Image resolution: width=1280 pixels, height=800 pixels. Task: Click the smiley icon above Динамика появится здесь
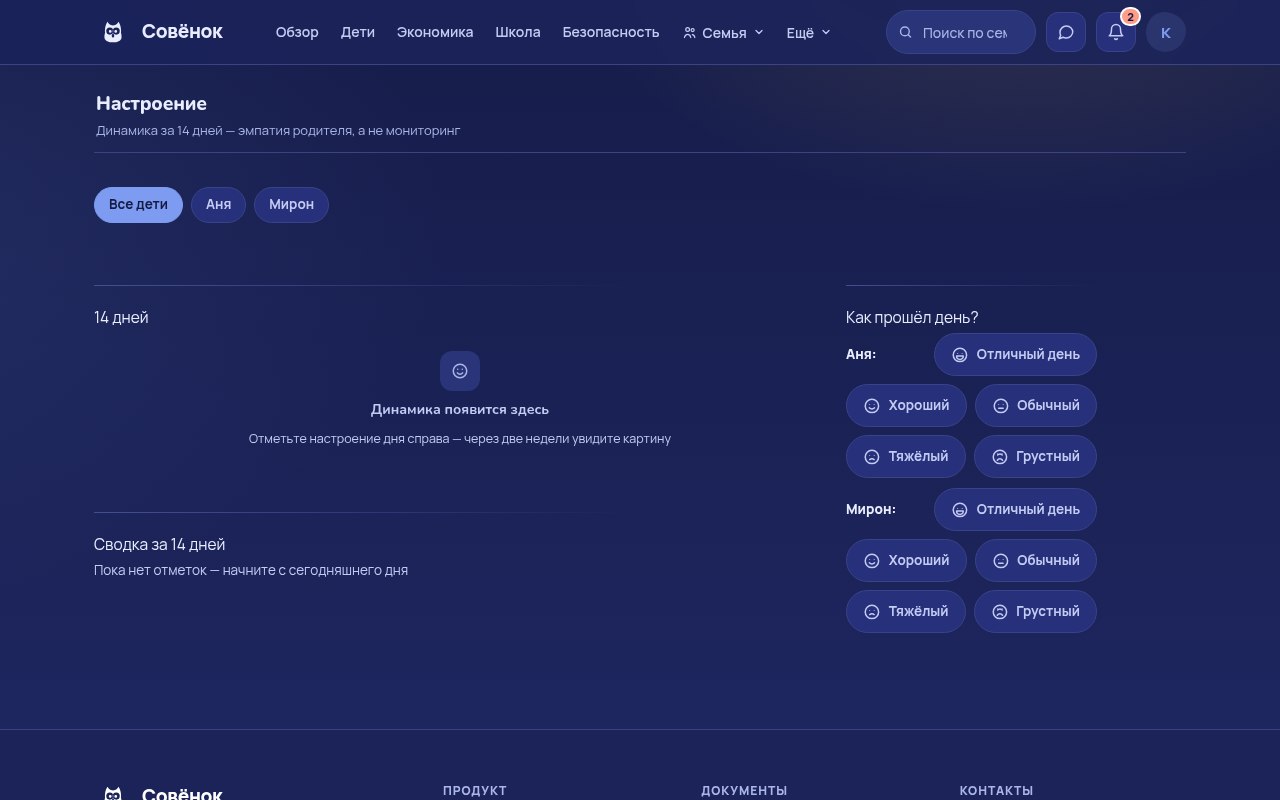coord(460,371)
